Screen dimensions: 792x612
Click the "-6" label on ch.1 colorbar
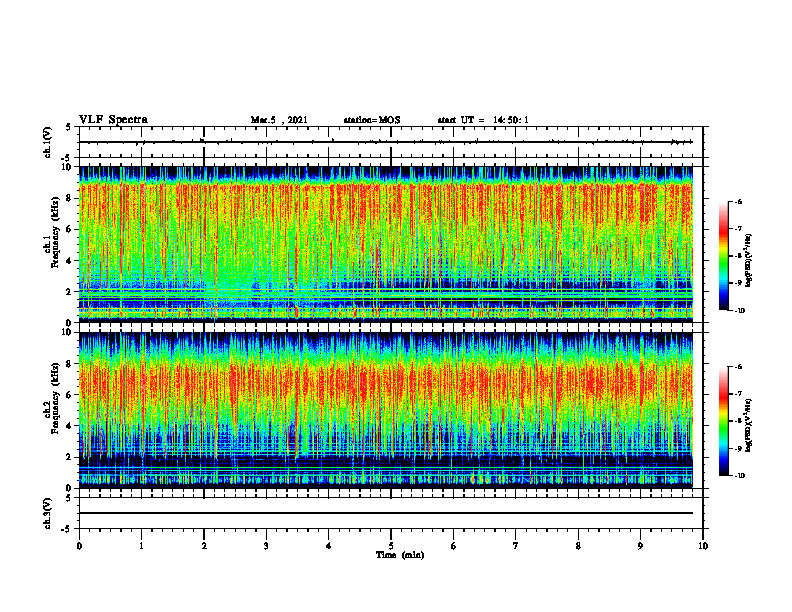(x=738, y=201)
